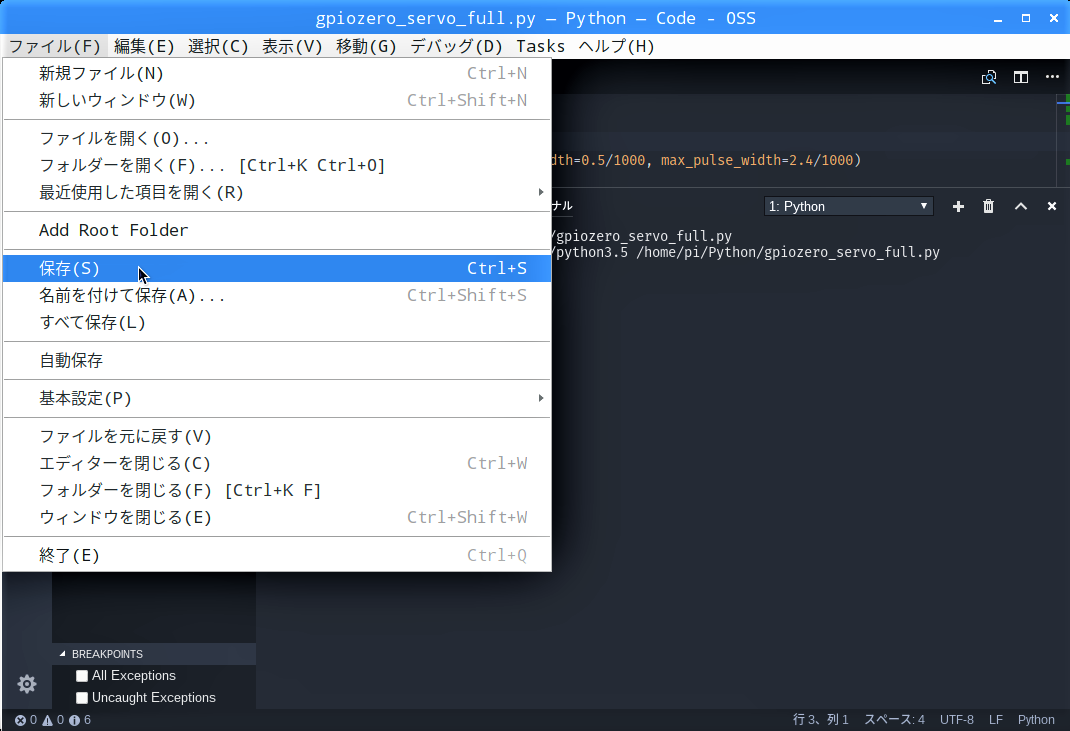Open the 選択(C) menu
Screen dimensions: 1070x731
click(x=218, y=46)
